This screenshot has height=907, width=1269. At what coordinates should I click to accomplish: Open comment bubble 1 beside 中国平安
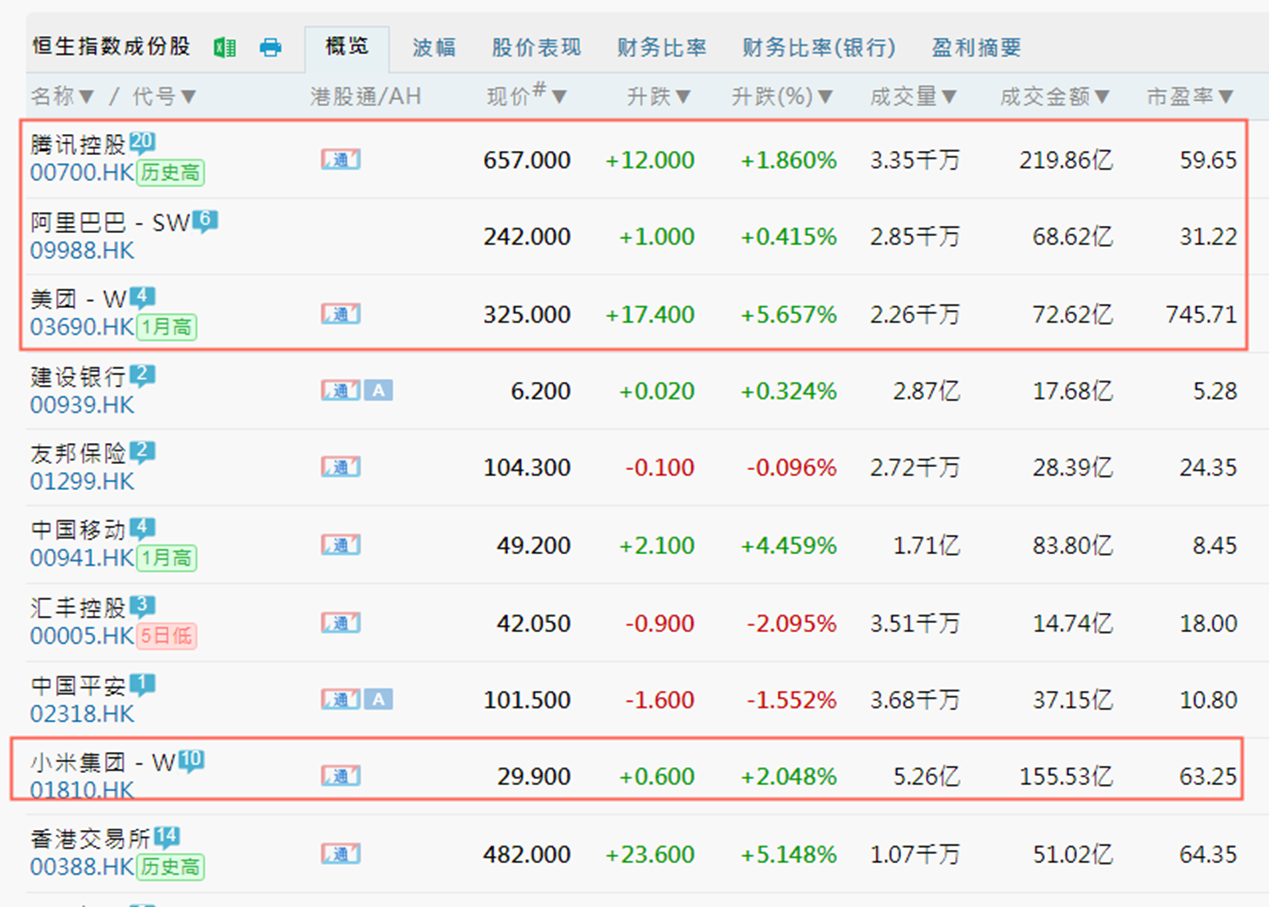[143, 685]
